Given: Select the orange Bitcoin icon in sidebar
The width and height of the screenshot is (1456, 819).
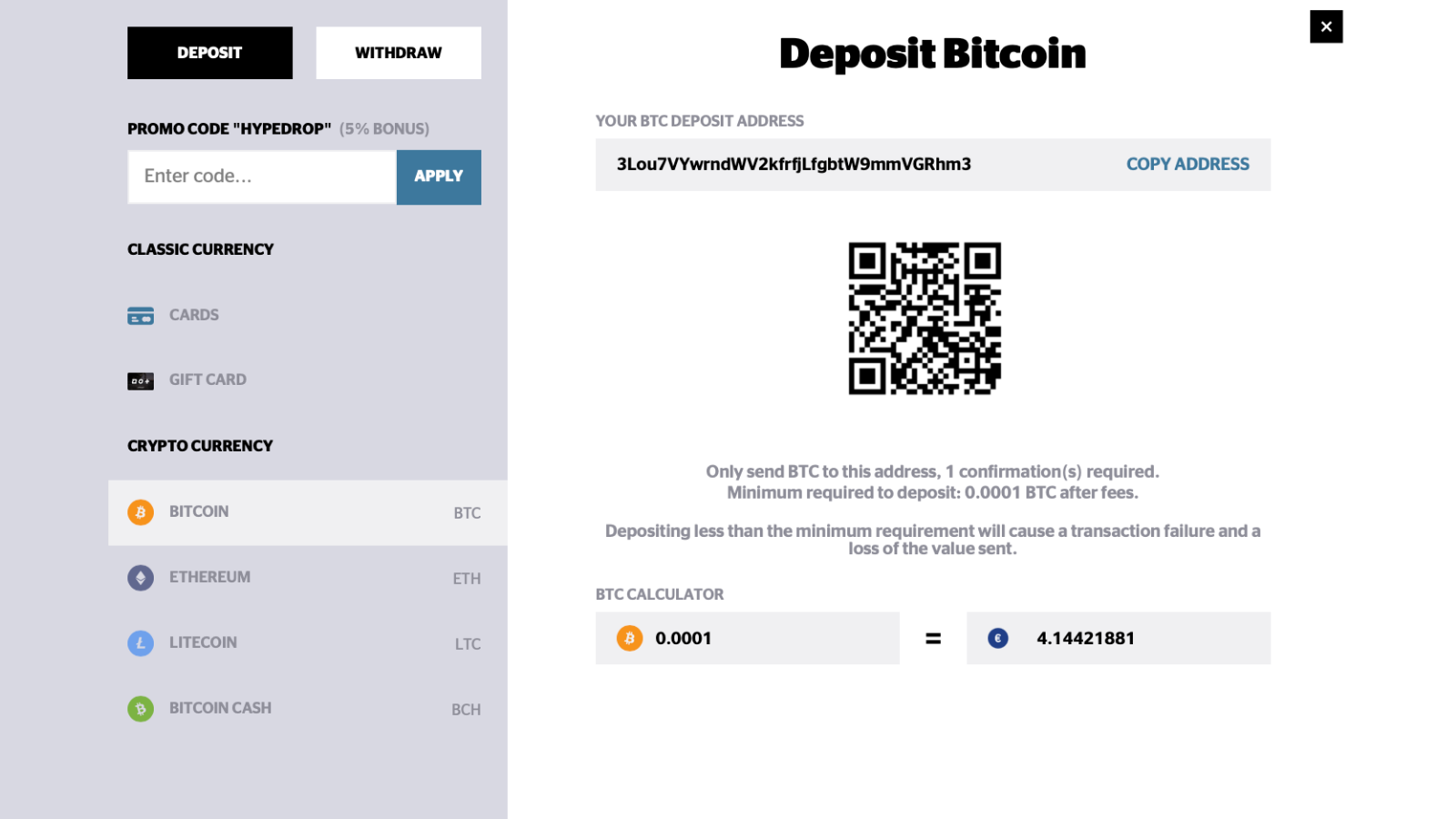Looking at the screenshot, I should tap(140, 512).
